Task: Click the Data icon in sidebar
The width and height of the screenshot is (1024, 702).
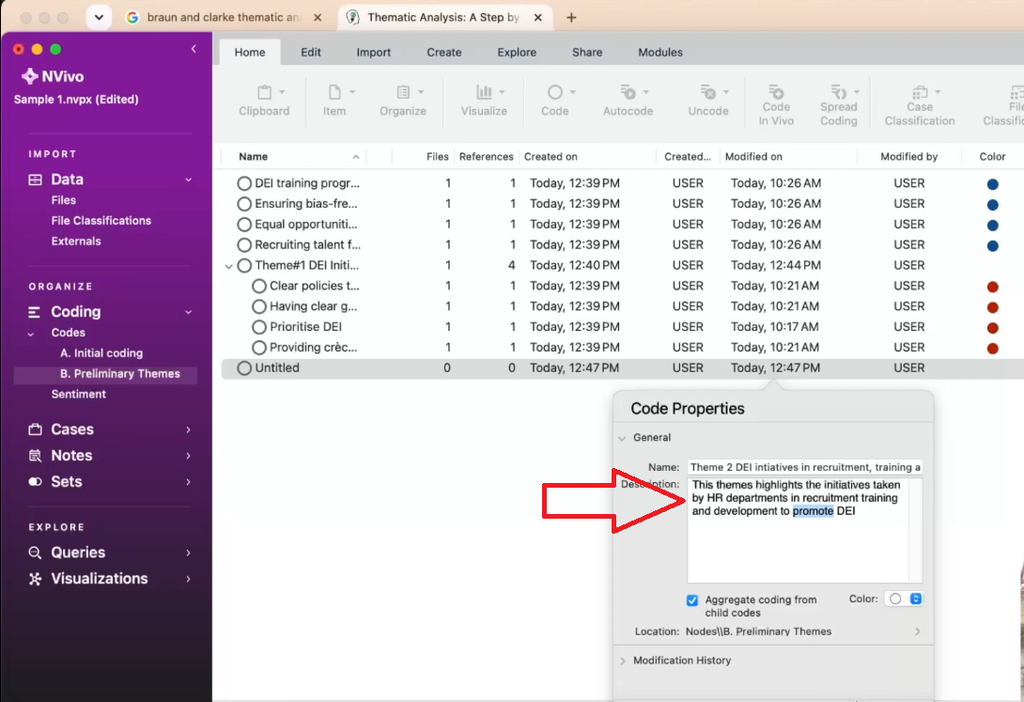Action: click(35, 180)
